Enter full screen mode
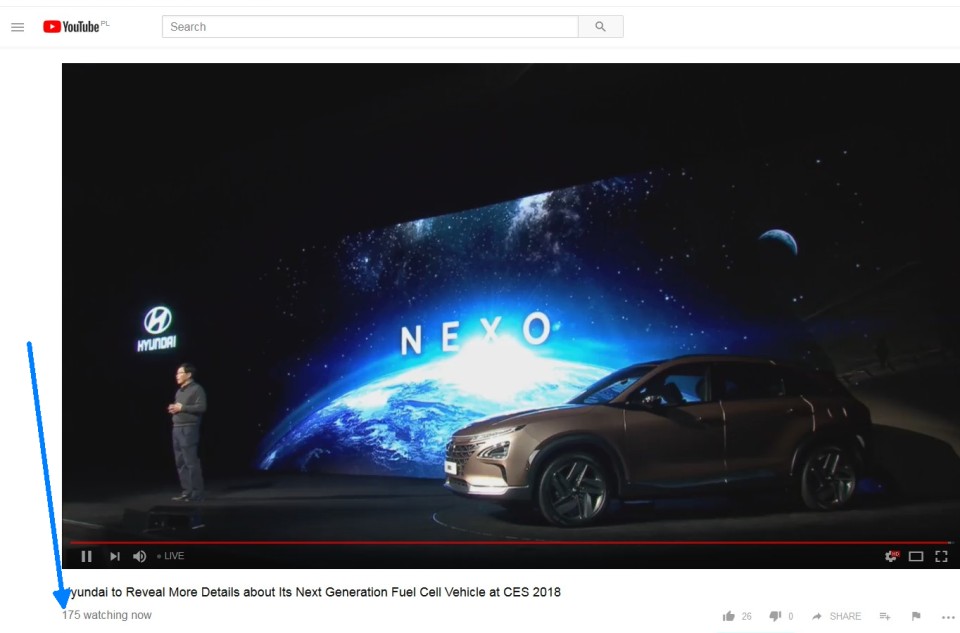This screenshot has width=960, height=633. coord(941,556)
